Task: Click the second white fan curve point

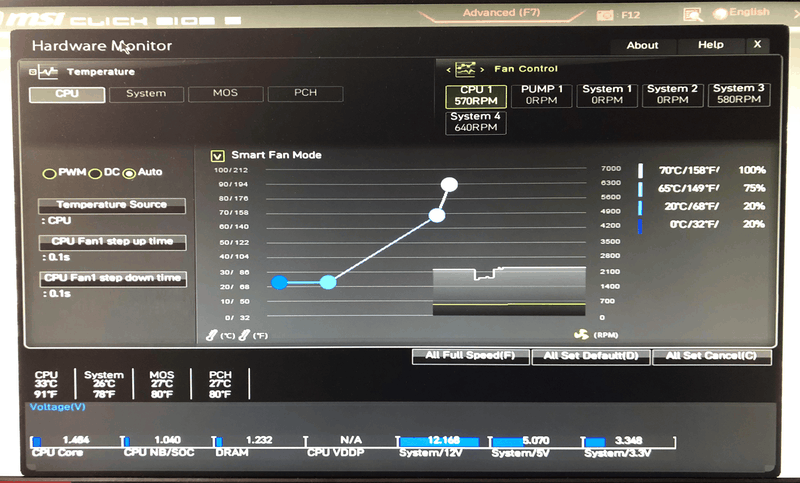Action: click(x=437, y=215)
